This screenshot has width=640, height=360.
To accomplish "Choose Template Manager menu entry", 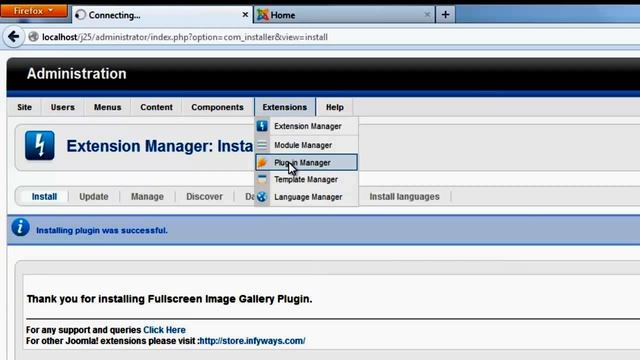I will point(307,179).
